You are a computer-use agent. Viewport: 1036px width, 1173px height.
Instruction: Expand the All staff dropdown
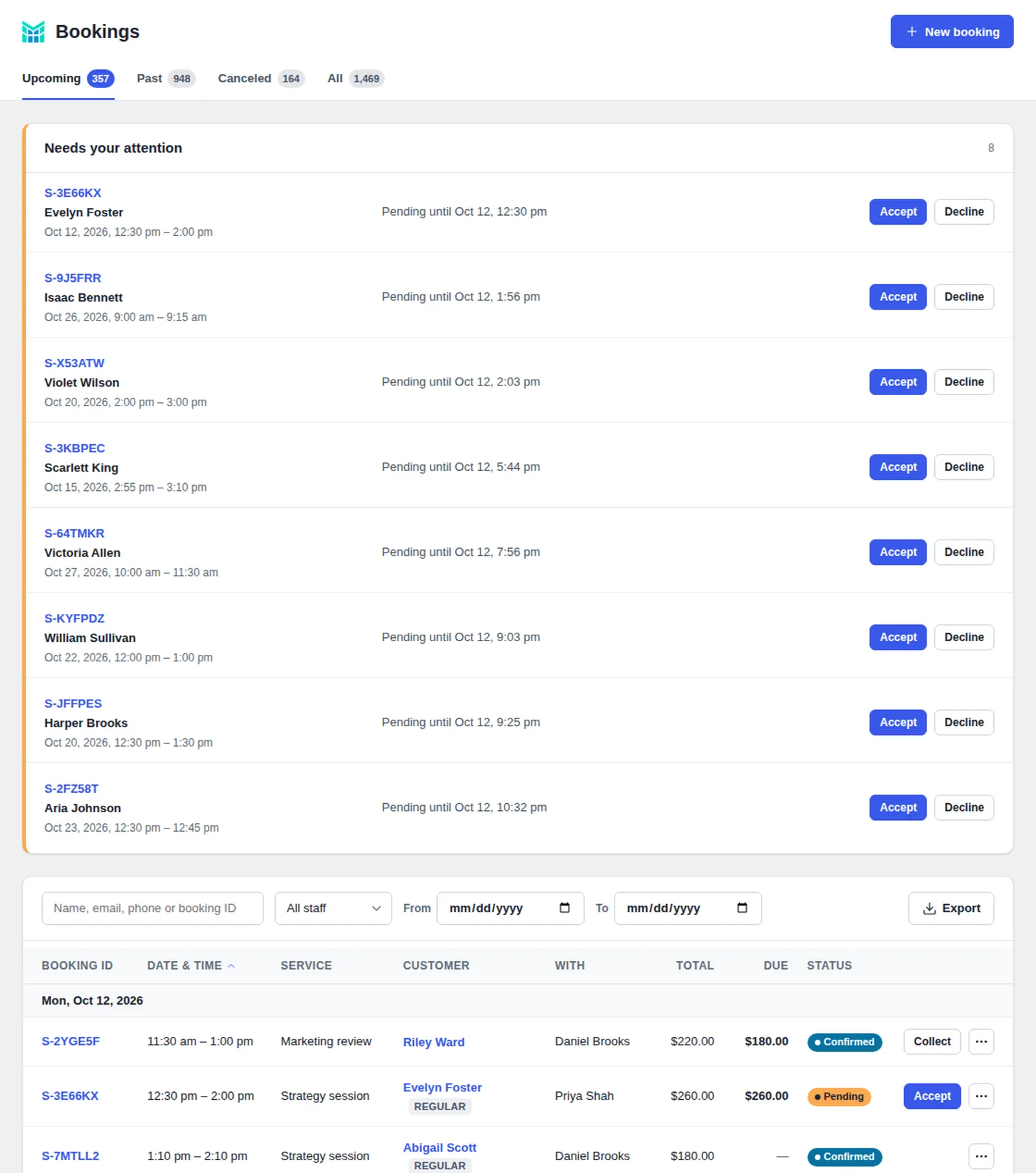pos(333,907)
